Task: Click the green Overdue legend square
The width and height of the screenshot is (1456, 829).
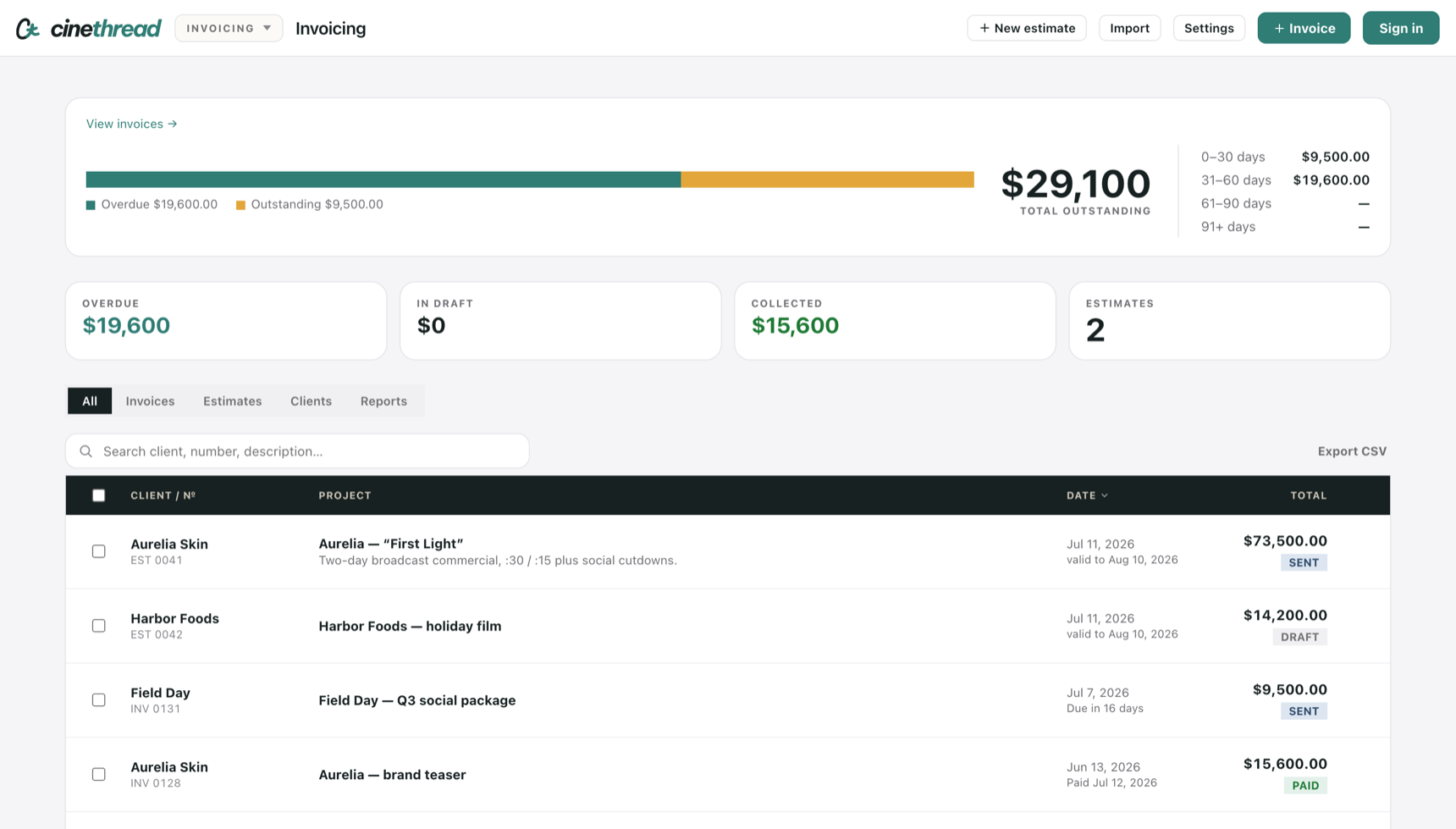Action: click(91, 205)
